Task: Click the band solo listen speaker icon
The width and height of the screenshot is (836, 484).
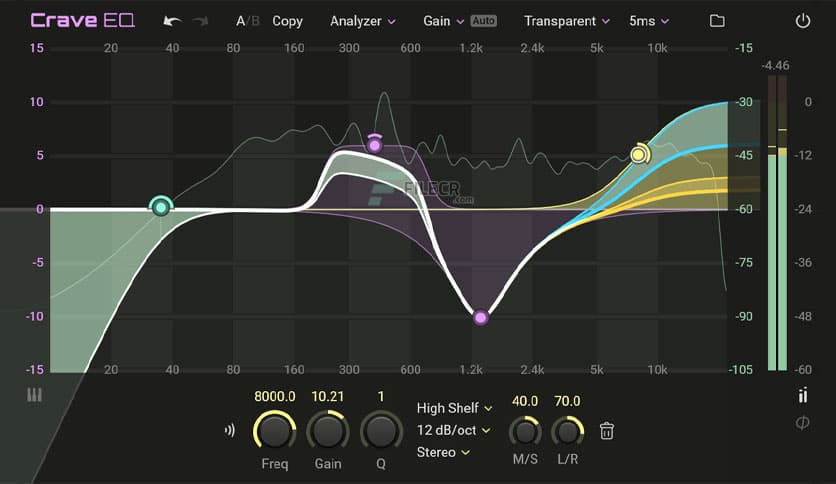Action: point(230,430)
